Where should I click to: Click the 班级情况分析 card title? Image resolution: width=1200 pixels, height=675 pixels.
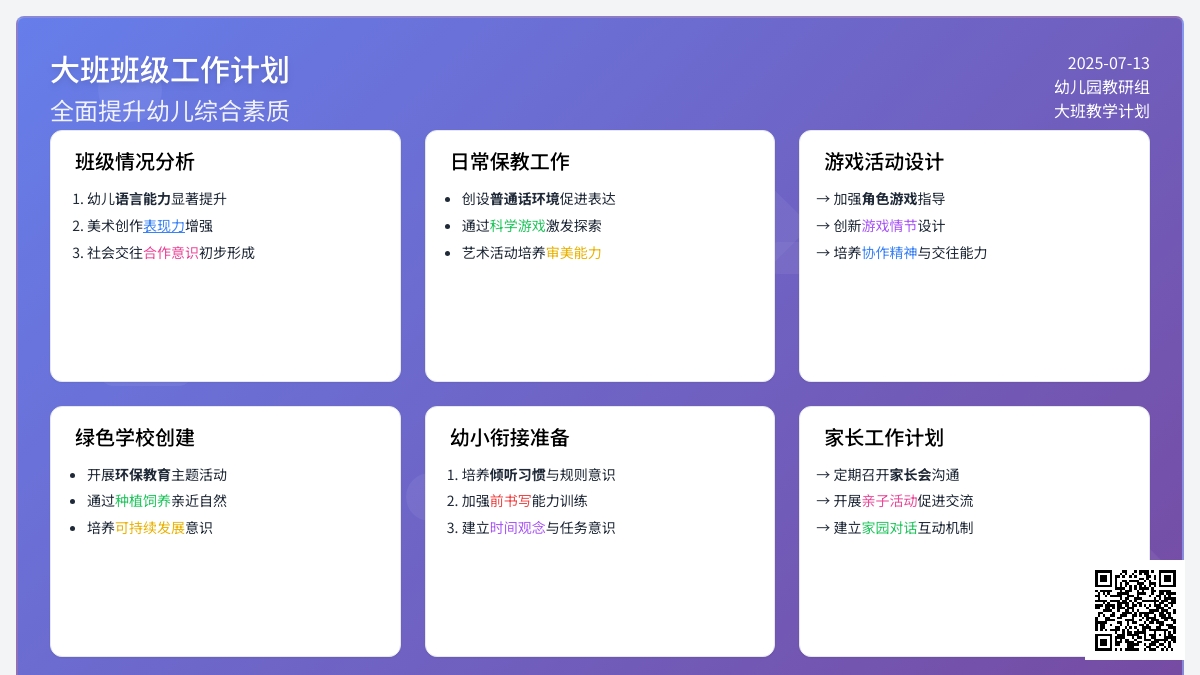135,161
